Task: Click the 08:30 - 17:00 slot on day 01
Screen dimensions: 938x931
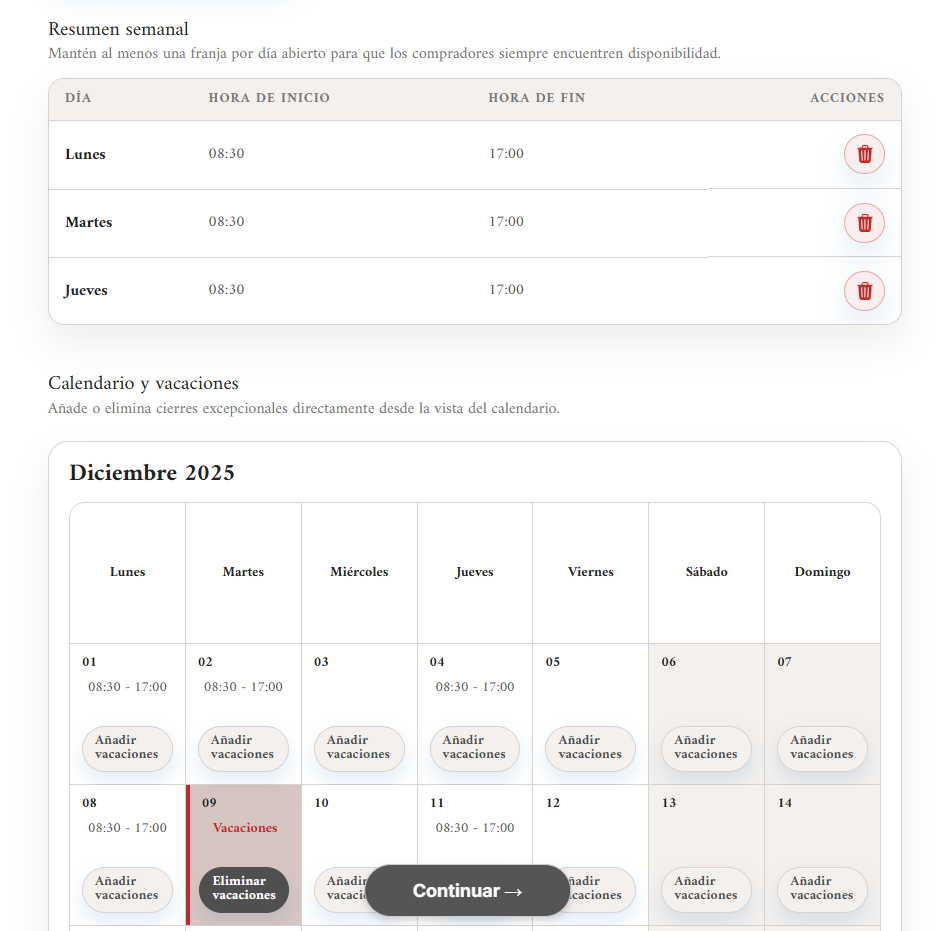Action: point(127,687)
